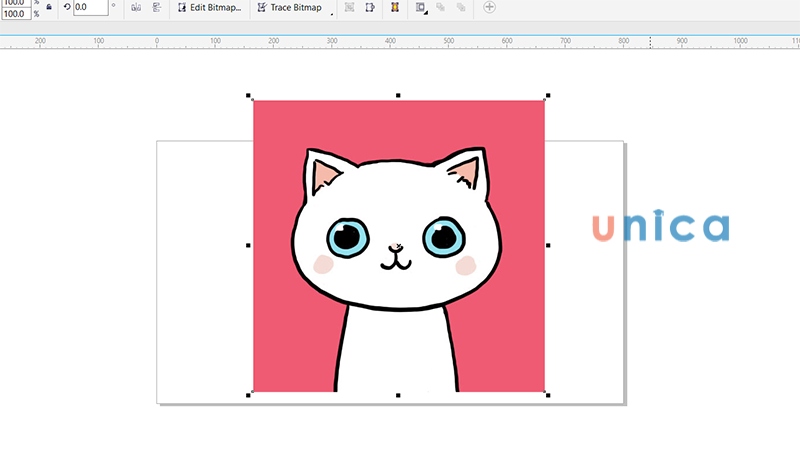Click the Resample bitmap icon
Screen dimensions: 800x450
tap(369, 7)
